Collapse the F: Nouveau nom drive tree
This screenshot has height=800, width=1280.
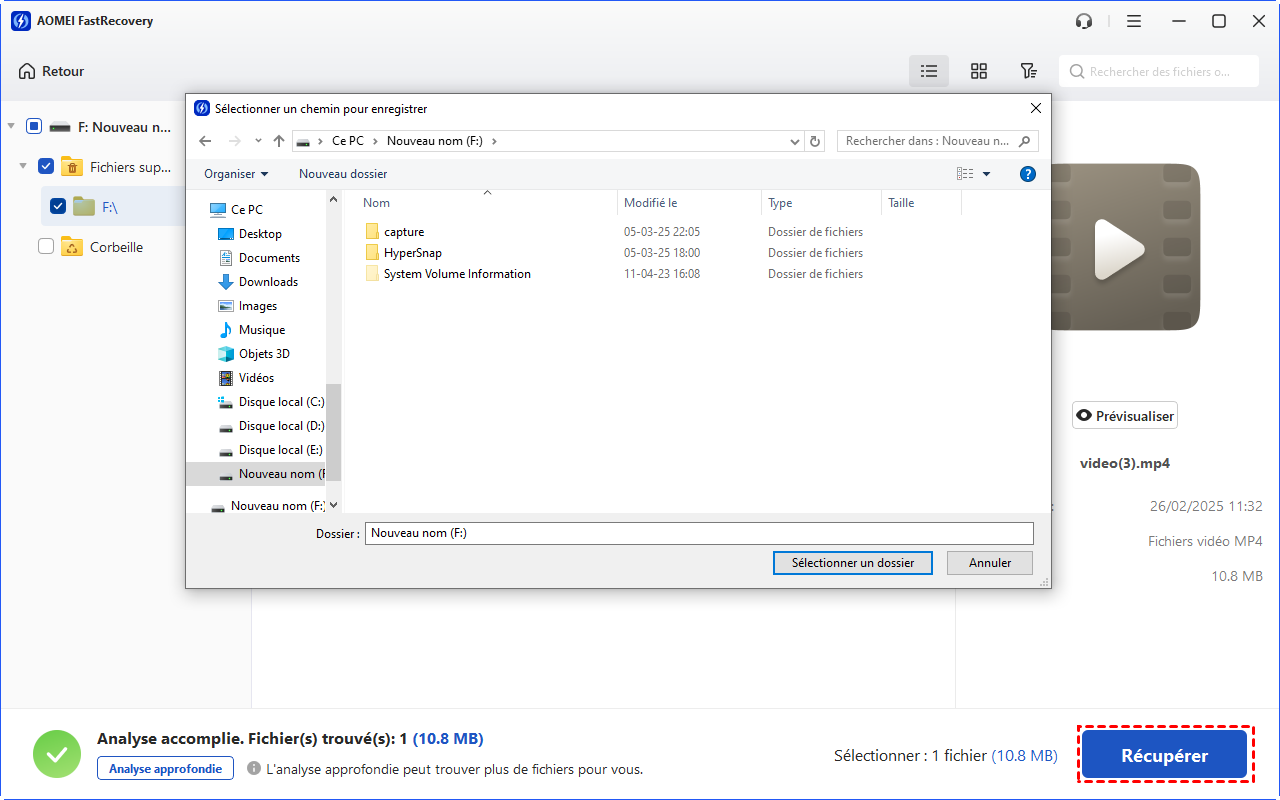pos(11,127)
